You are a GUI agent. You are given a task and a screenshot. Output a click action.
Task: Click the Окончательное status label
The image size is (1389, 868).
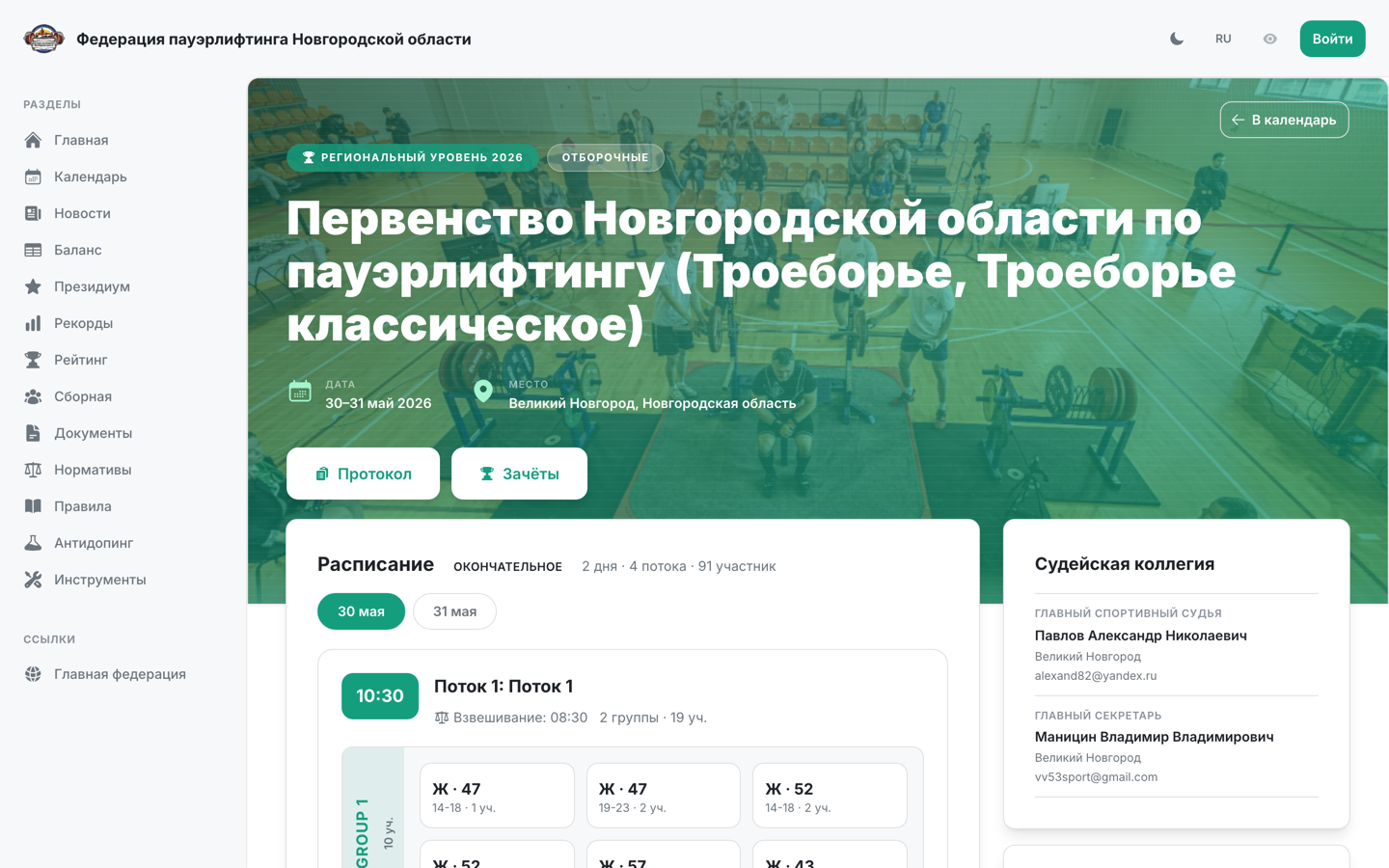tap(507, 567)
